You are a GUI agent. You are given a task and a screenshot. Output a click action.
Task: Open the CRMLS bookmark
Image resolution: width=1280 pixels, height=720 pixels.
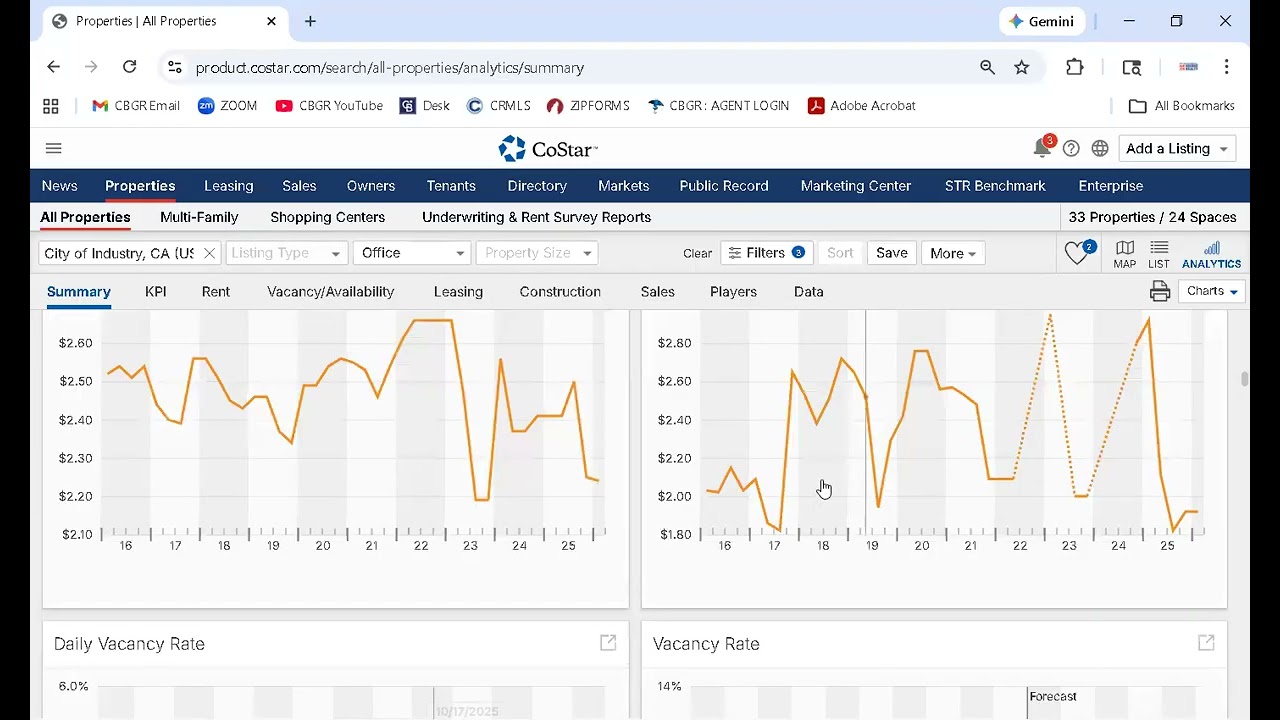(498, 106)
